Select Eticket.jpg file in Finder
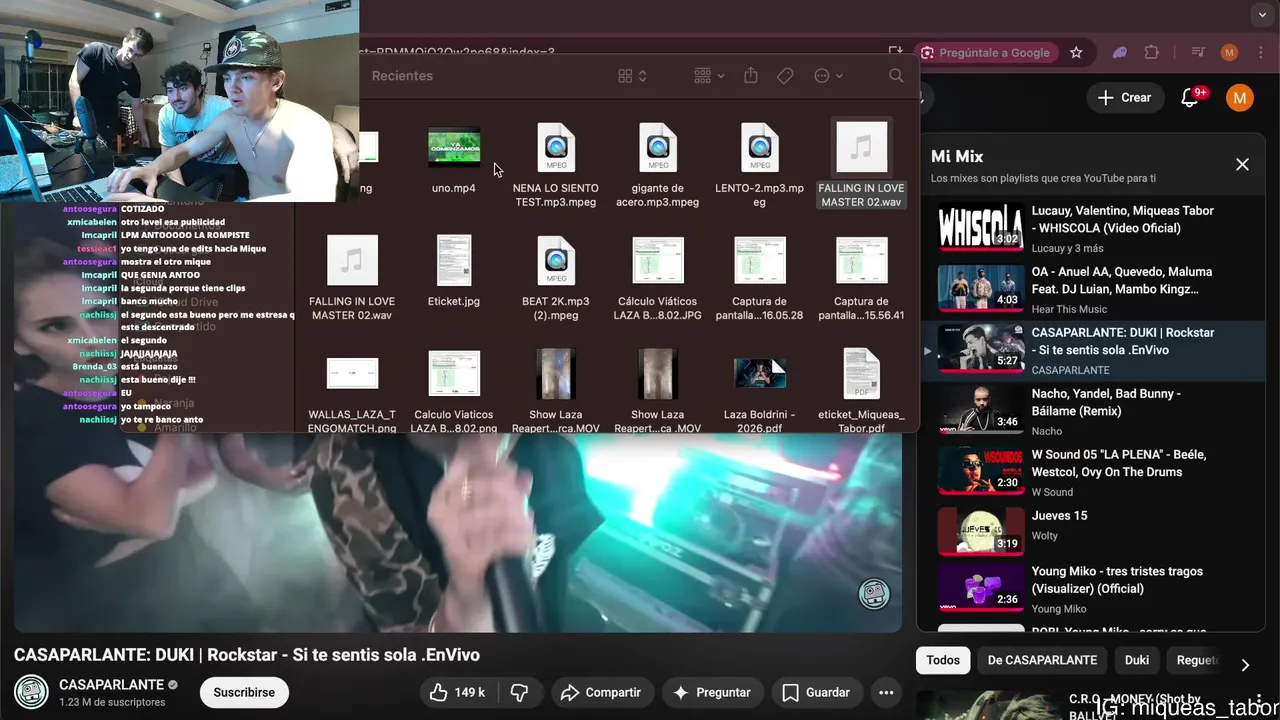Viewport: 1280px width, 720px height. pyautogui.click(x=454, y=272)
